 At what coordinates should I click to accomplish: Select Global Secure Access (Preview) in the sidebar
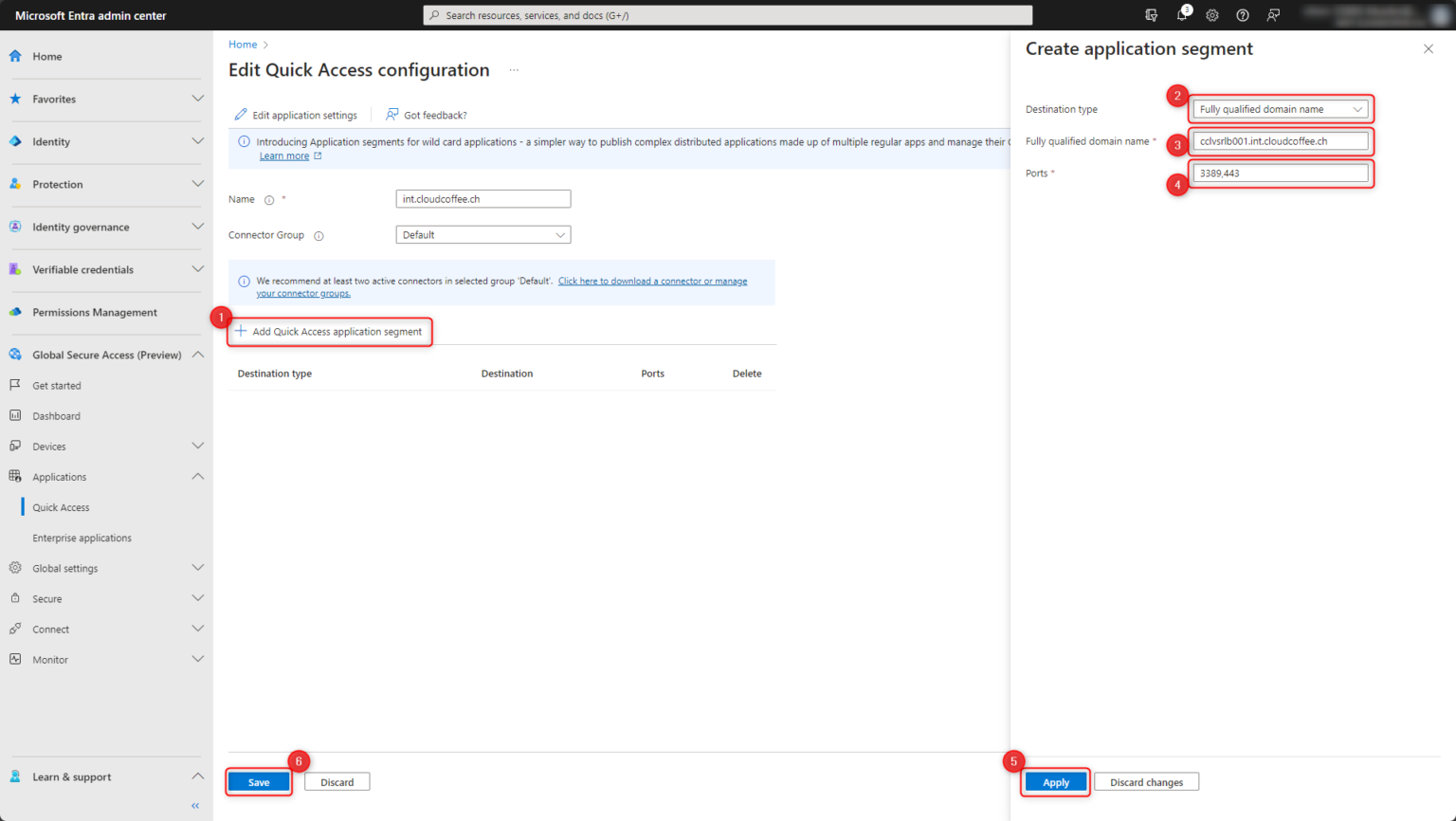pyautogui.click(x=104, y=354)
